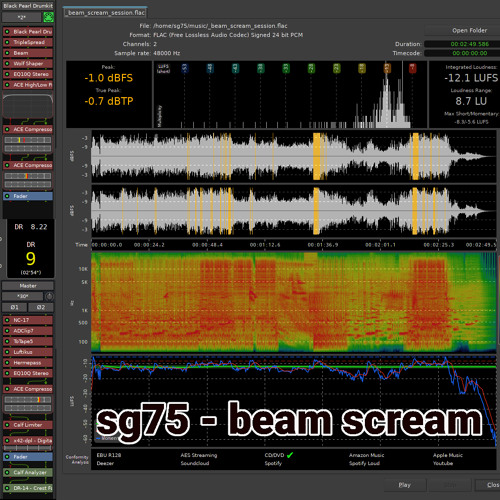Click the Soundcloud conformity entry
The width and height of the screenshot is (500, 500).
point(195,463)
